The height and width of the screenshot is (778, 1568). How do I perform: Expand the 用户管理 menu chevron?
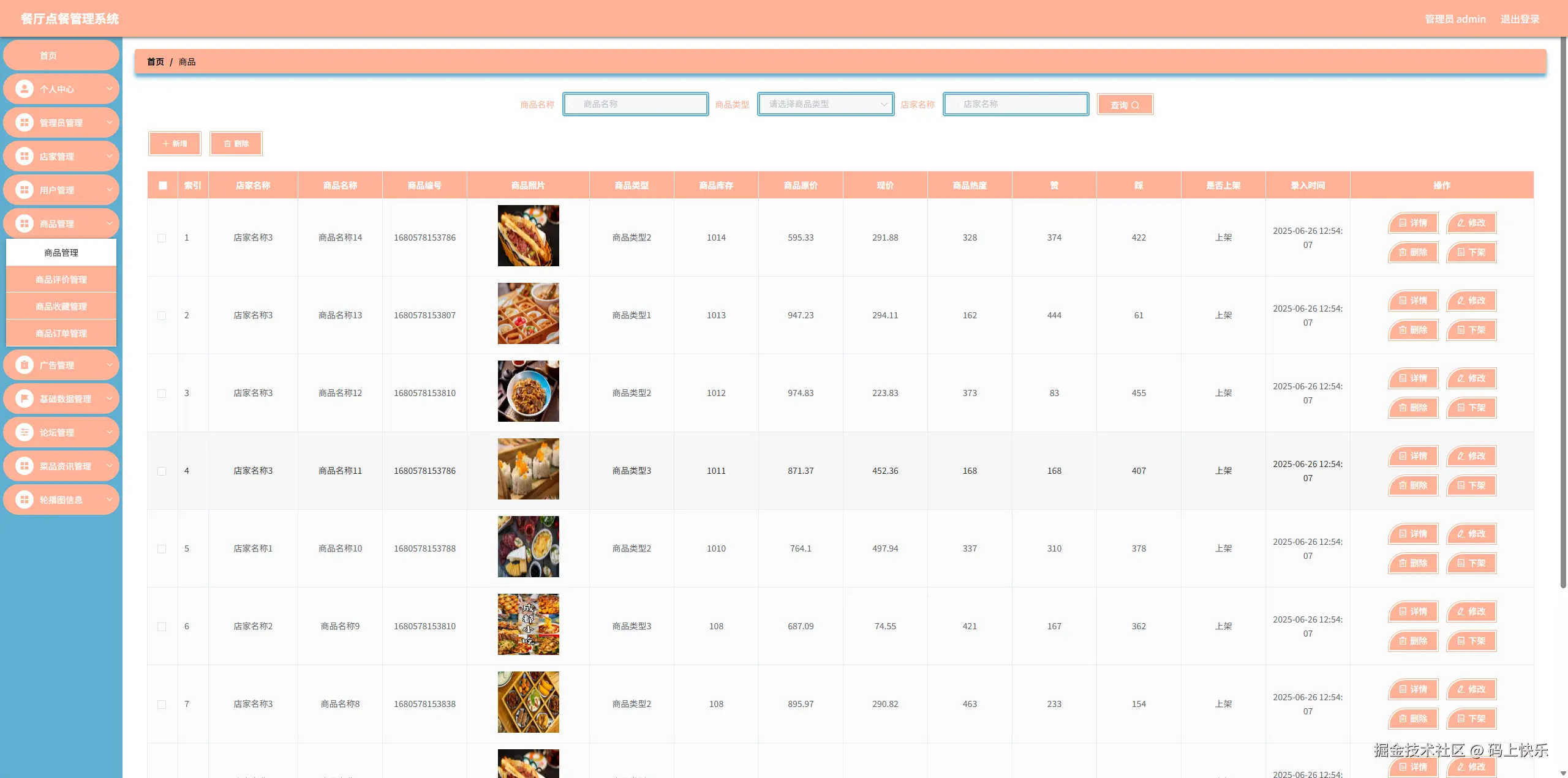[x=110, y=190]
